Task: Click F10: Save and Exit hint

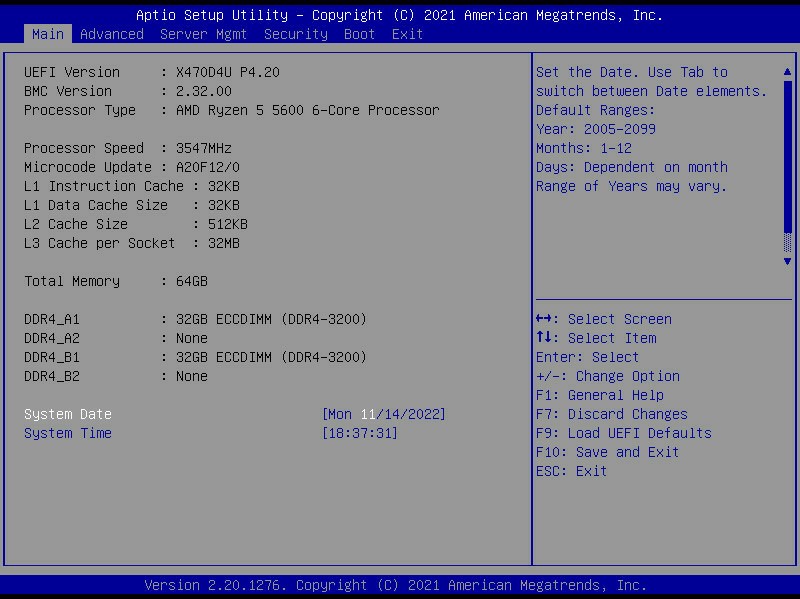Action: pyautogui.click(x=607, y=452)
